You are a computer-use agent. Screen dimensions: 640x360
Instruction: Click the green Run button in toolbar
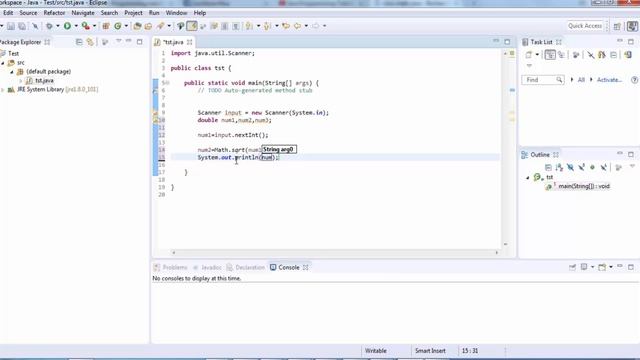(67, 26)
